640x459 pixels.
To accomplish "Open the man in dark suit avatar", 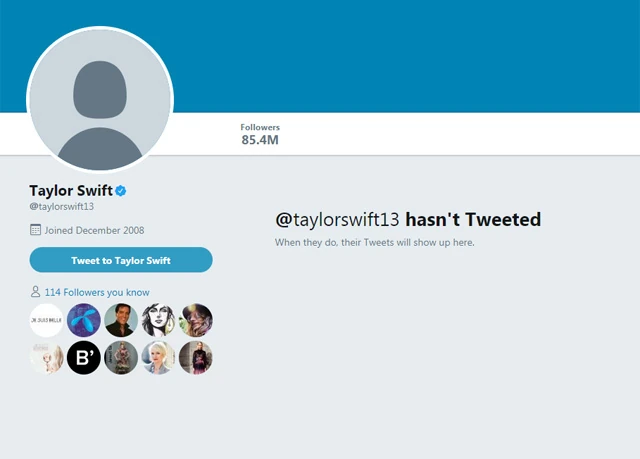I will [121, 320].
